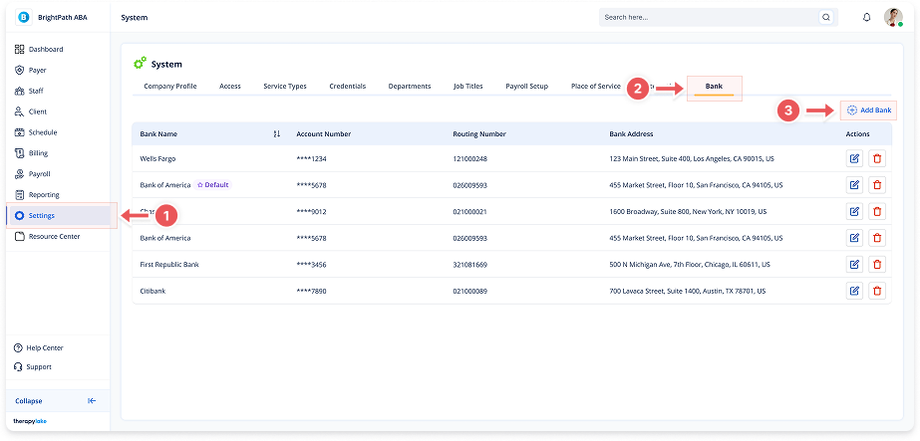Collapse the left sidebar
The width and height of the screenshot is (920, 441).
[x=91, y=401]
